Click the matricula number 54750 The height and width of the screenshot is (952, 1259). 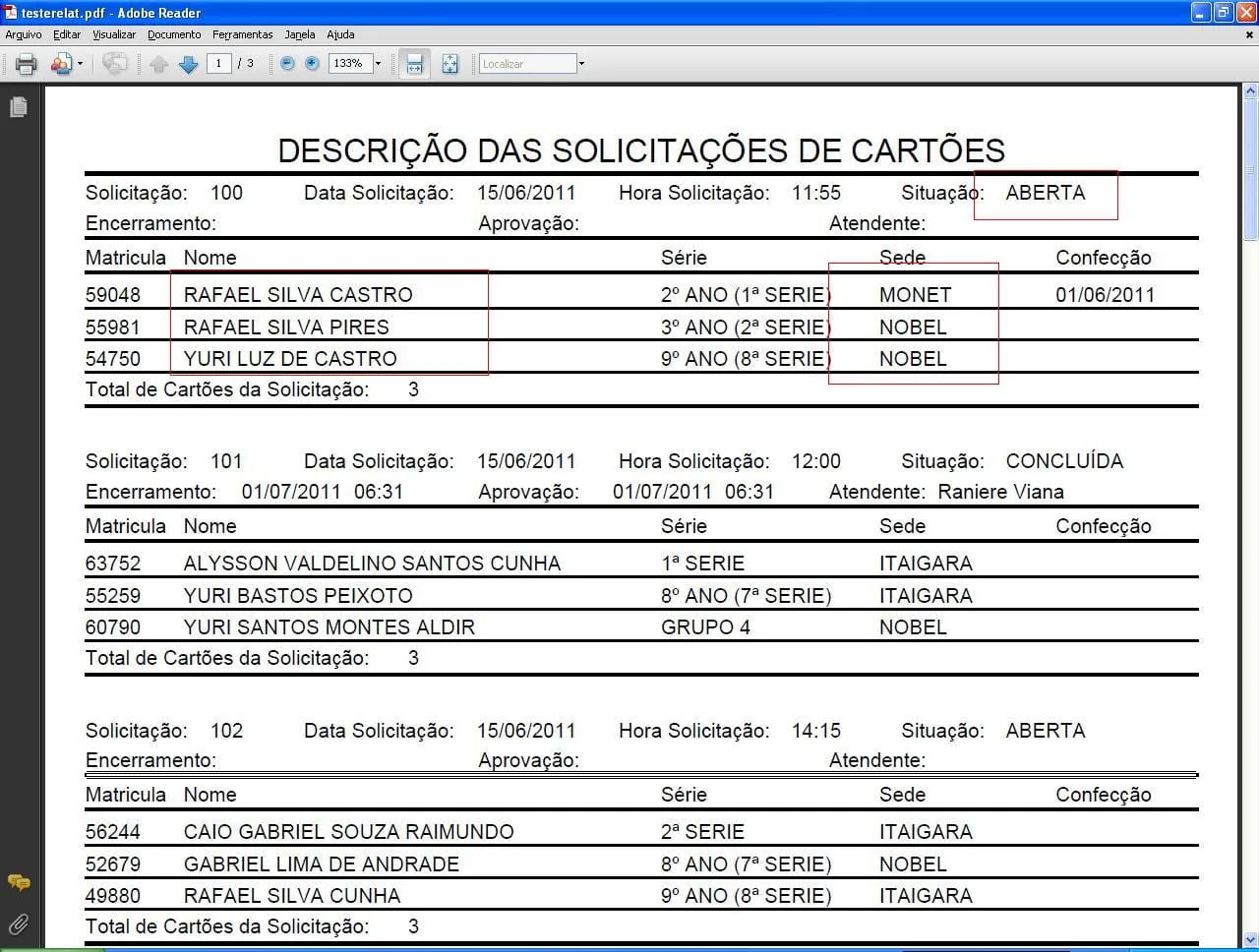click(113, 359)
